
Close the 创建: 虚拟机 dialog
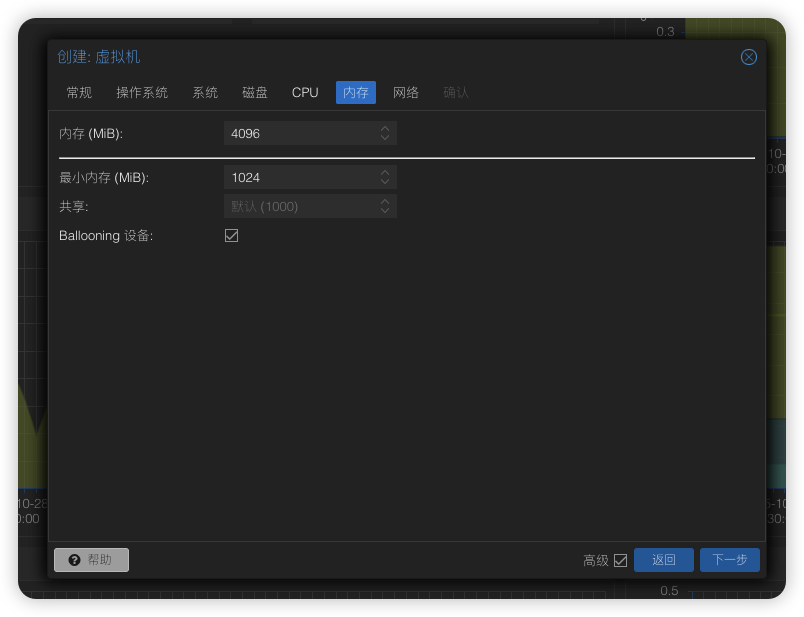point(748,57)
